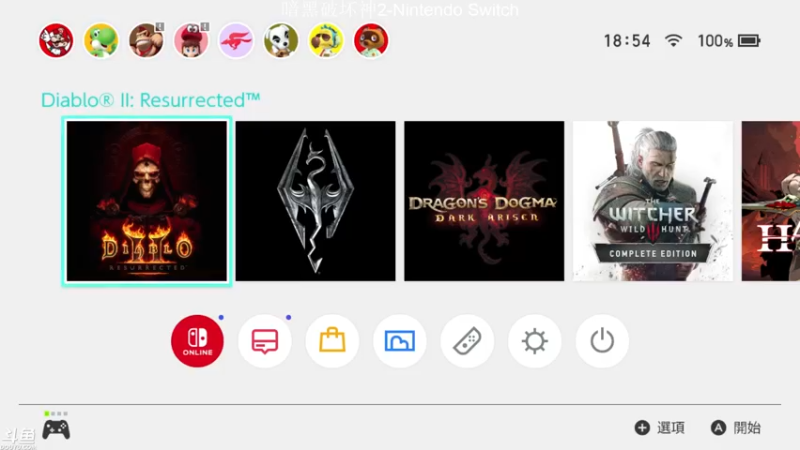The height and width of the screenshot is (450, 800).
Task: Open Nintendo eShop shopping bag
Action: pyautogui.click(x=332, y=341)
